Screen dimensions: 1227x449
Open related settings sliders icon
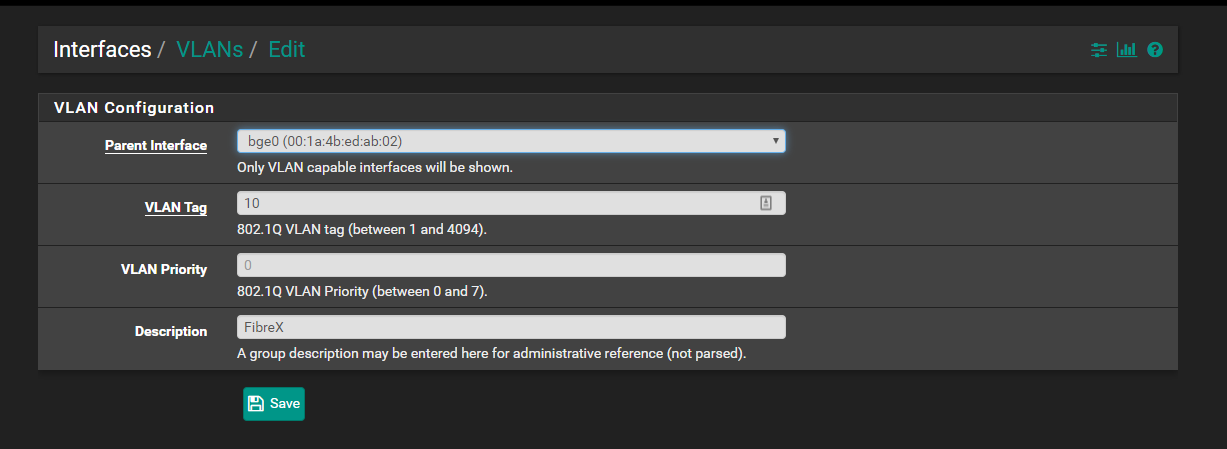(1099, 50)
